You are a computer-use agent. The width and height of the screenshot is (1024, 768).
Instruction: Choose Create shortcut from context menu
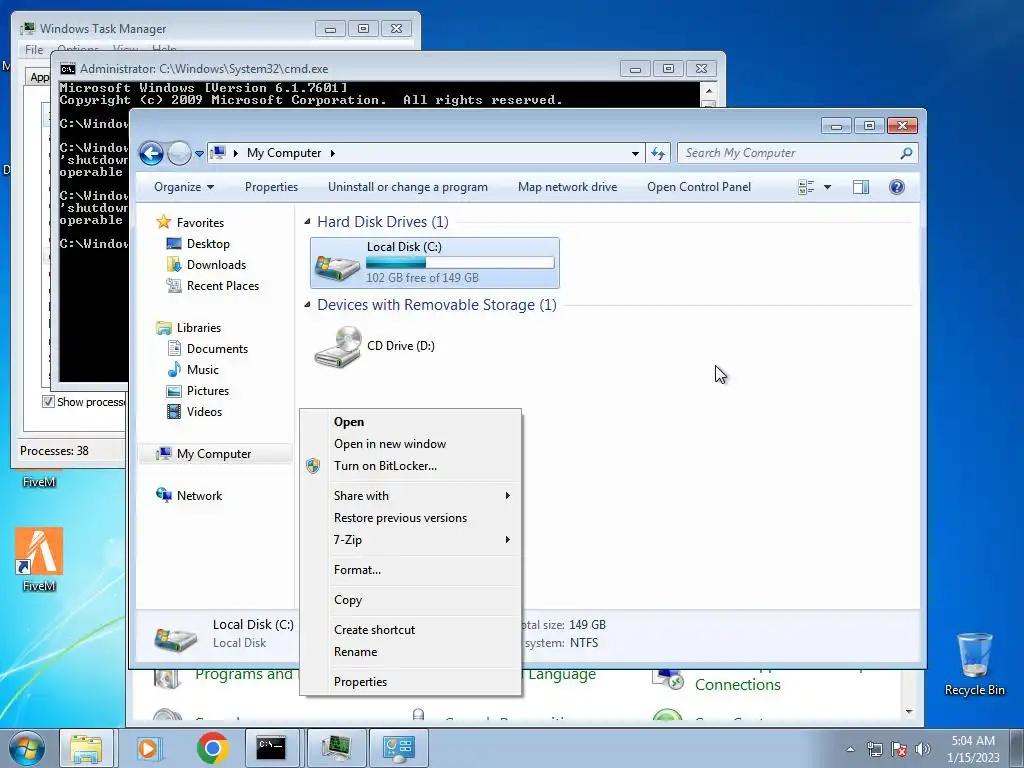411,630
